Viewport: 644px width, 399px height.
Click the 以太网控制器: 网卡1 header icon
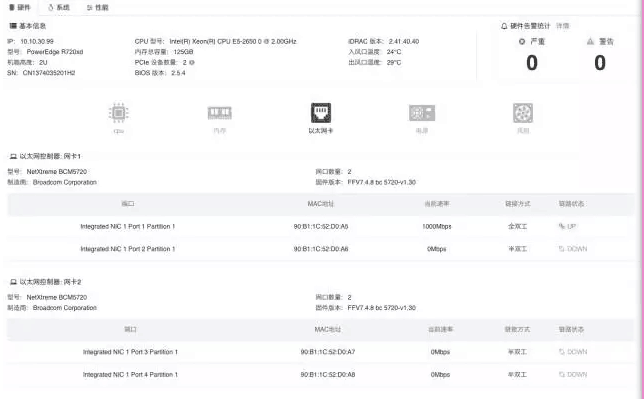13,157
